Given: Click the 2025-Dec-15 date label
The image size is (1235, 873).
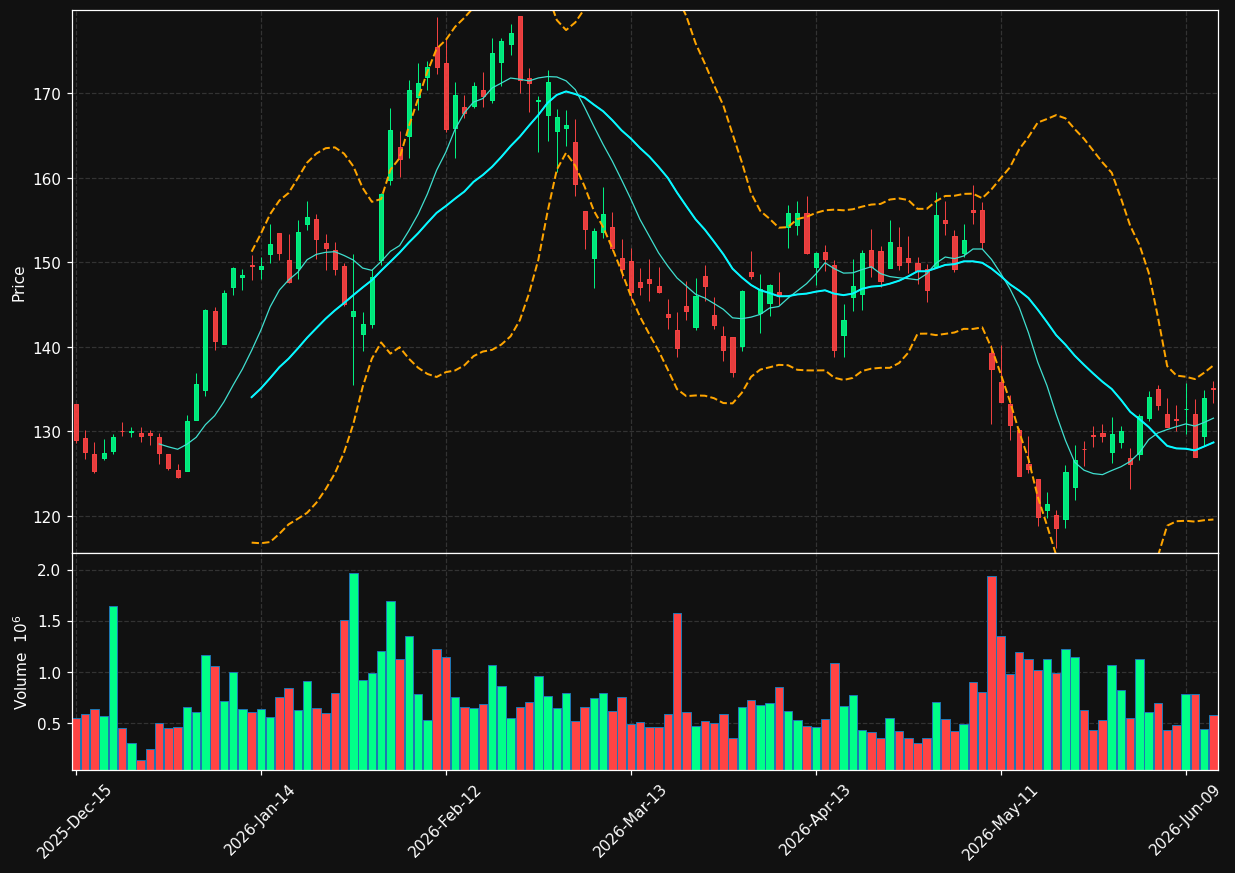Looking at the screenshot, I should pos(75,821).
